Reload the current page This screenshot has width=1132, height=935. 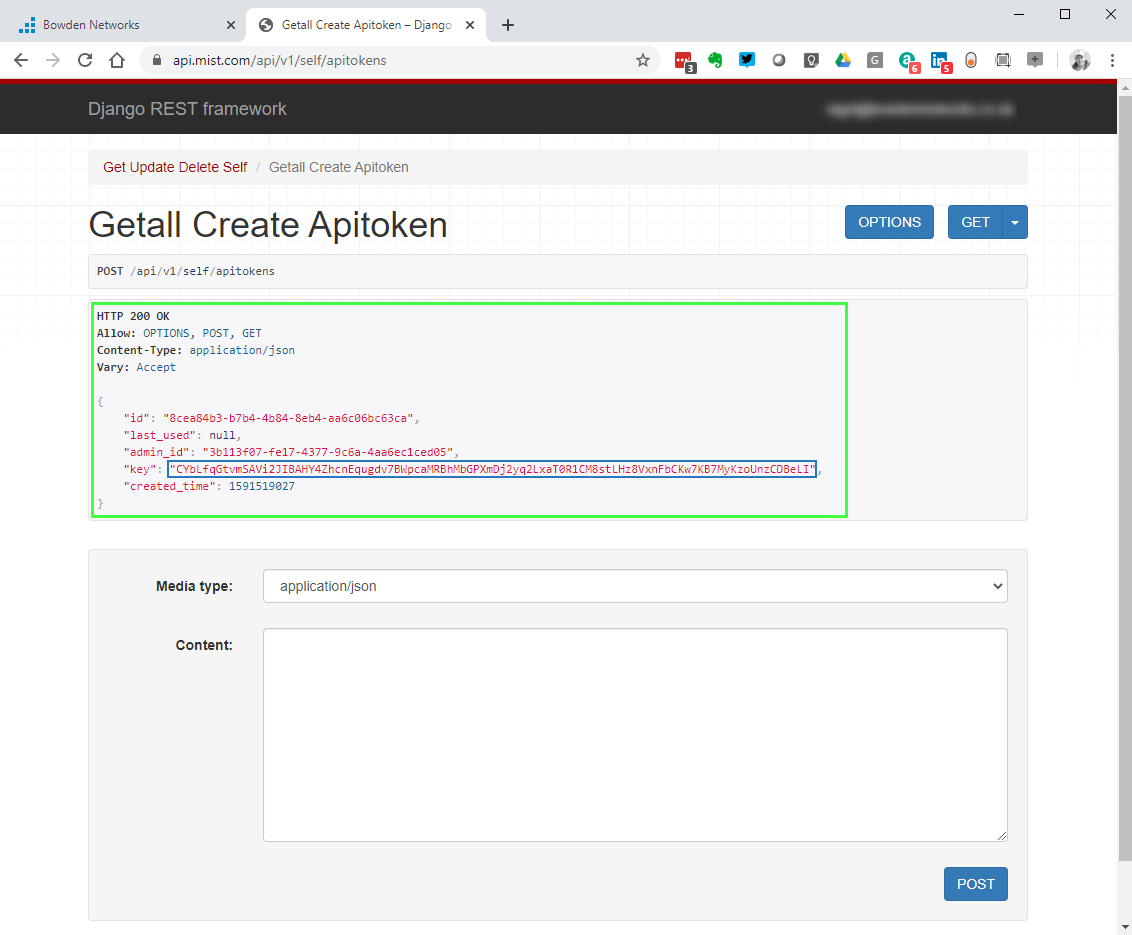coord(85,61)
